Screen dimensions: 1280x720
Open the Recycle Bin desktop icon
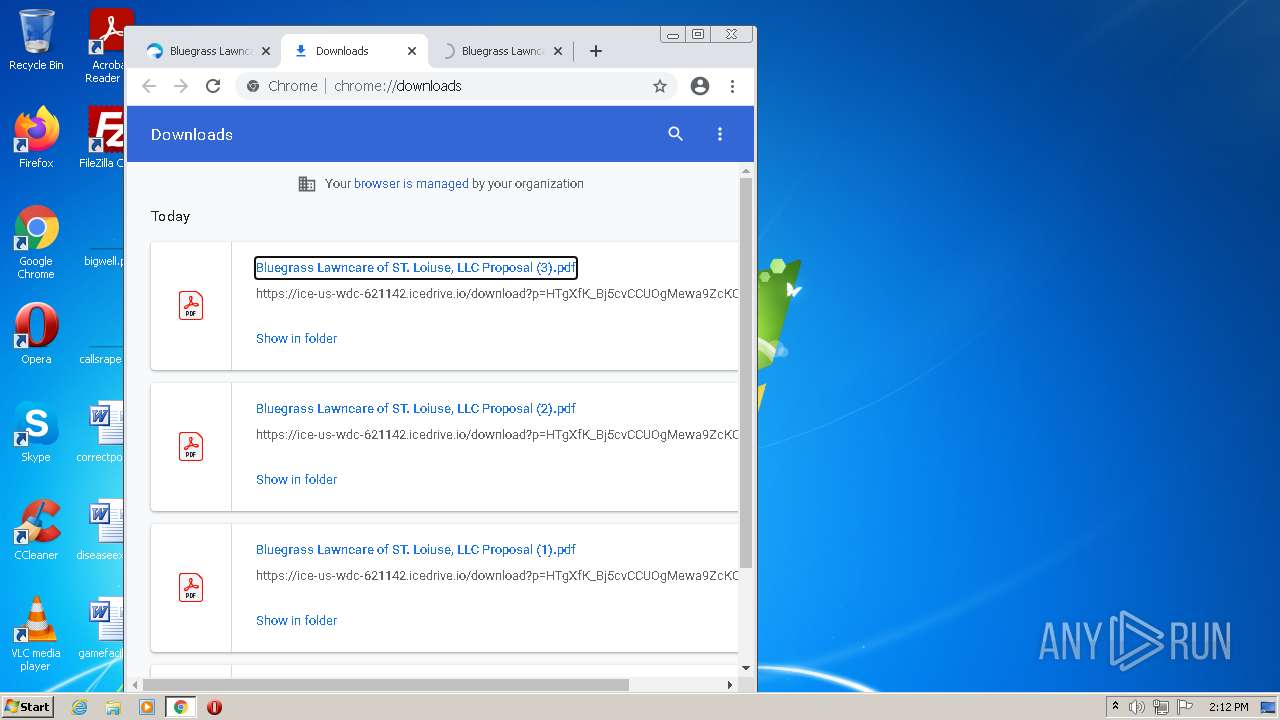coord(36,40)
